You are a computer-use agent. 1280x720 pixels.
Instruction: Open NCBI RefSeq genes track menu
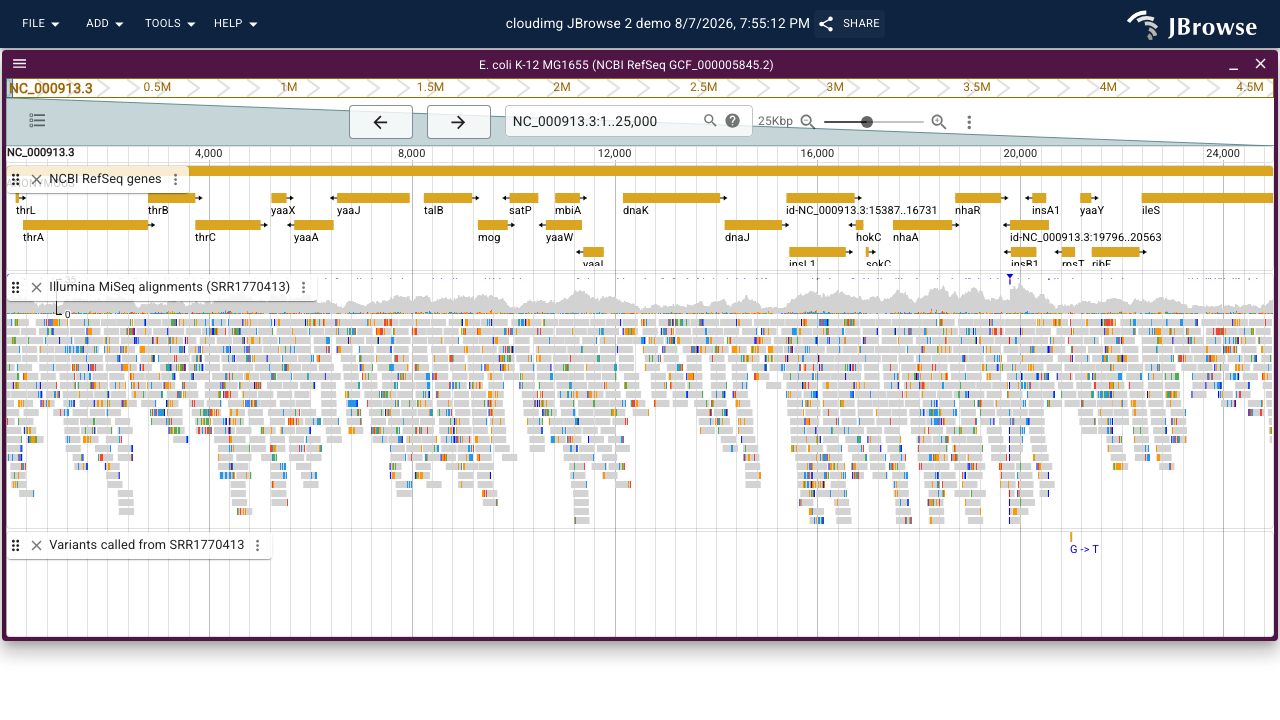[176, 179]
